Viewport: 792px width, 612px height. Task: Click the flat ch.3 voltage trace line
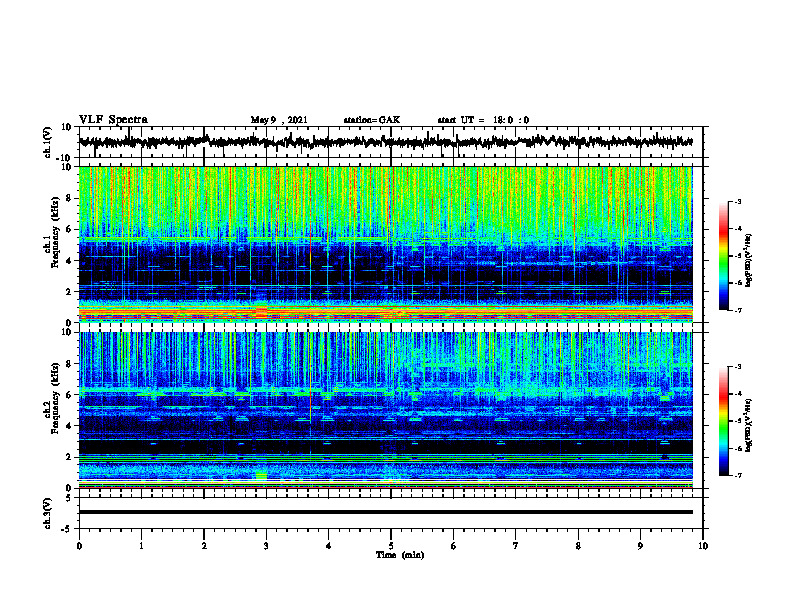coord(386,512)
